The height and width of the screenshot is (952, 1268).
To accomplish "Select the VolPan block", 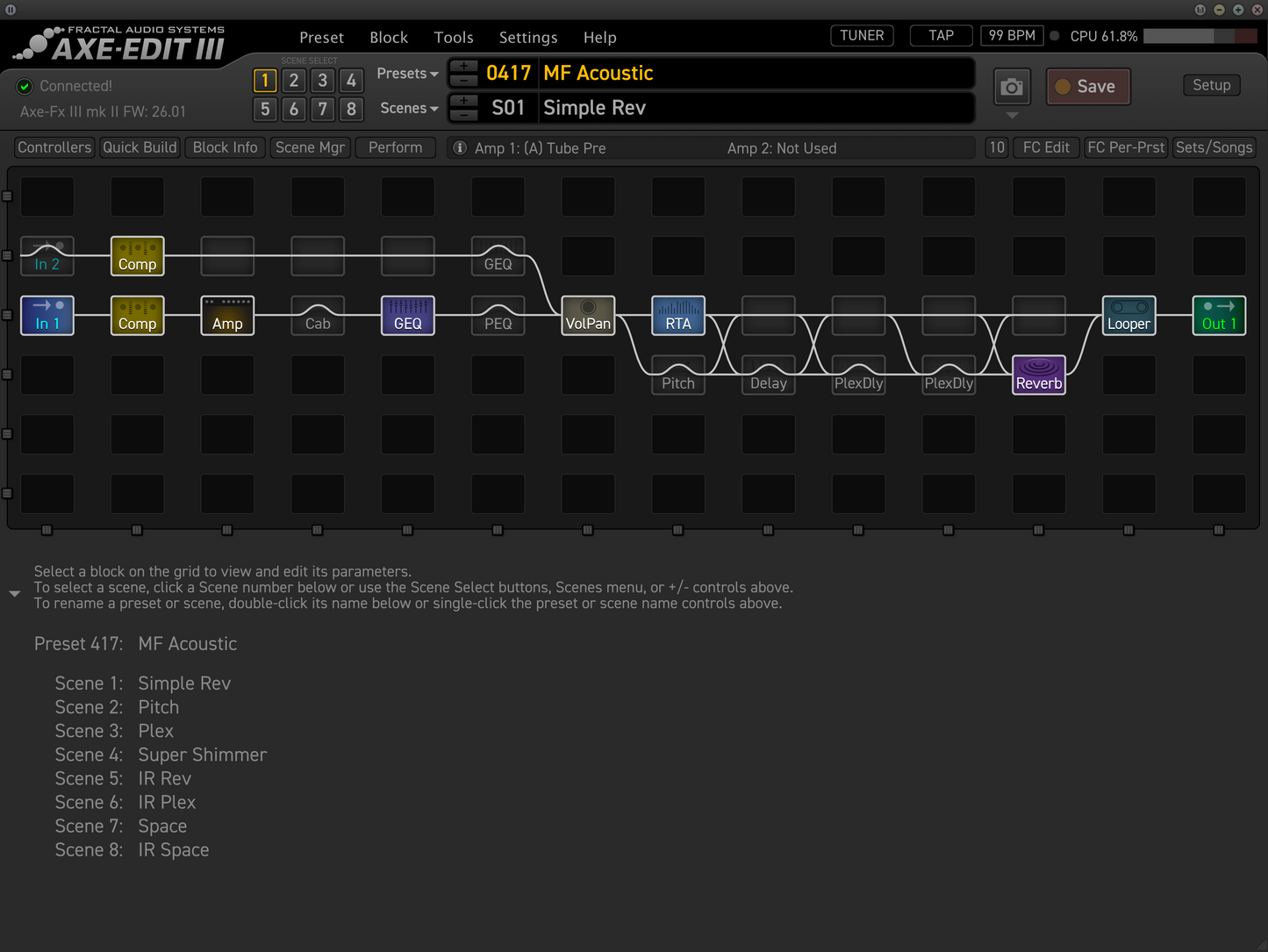I will point(588,316).
